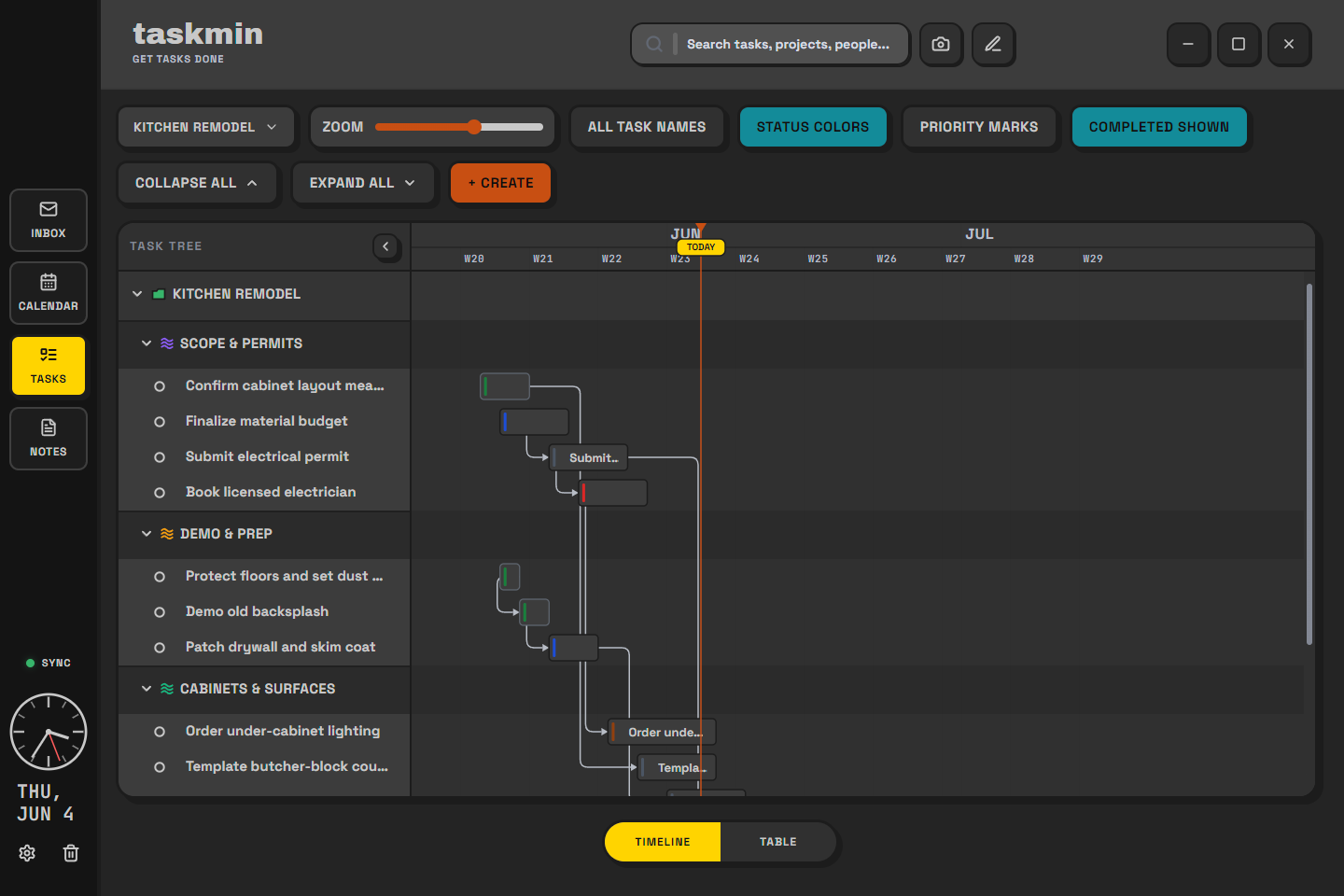The width and height of the screenshot is (1344, 896).
Task: Collapse the Cabinets & Surfaces group
Action: tap(147, 689)
